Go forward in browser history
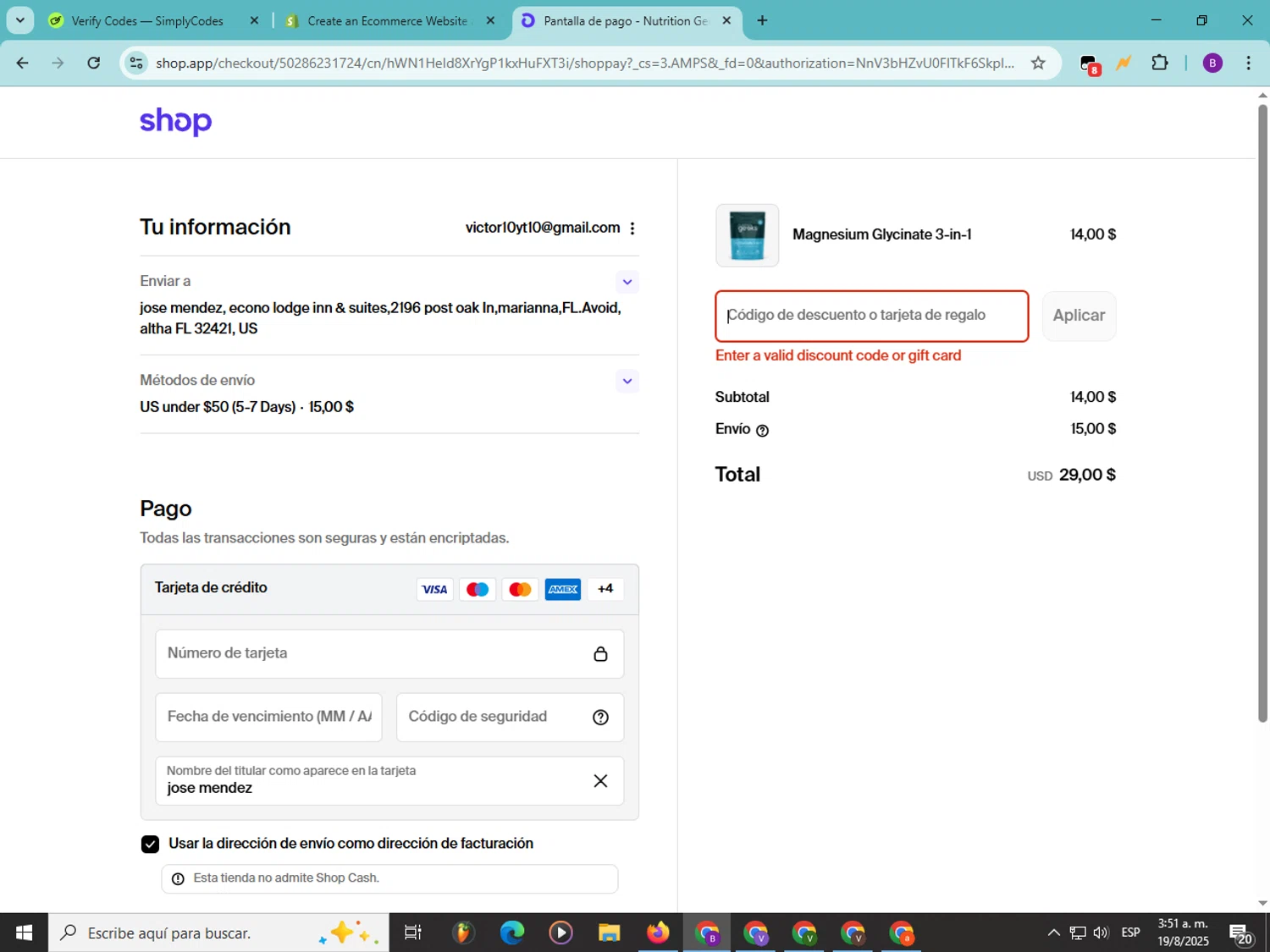Viewport: 1270px width, 952px height. pos(58,63)
